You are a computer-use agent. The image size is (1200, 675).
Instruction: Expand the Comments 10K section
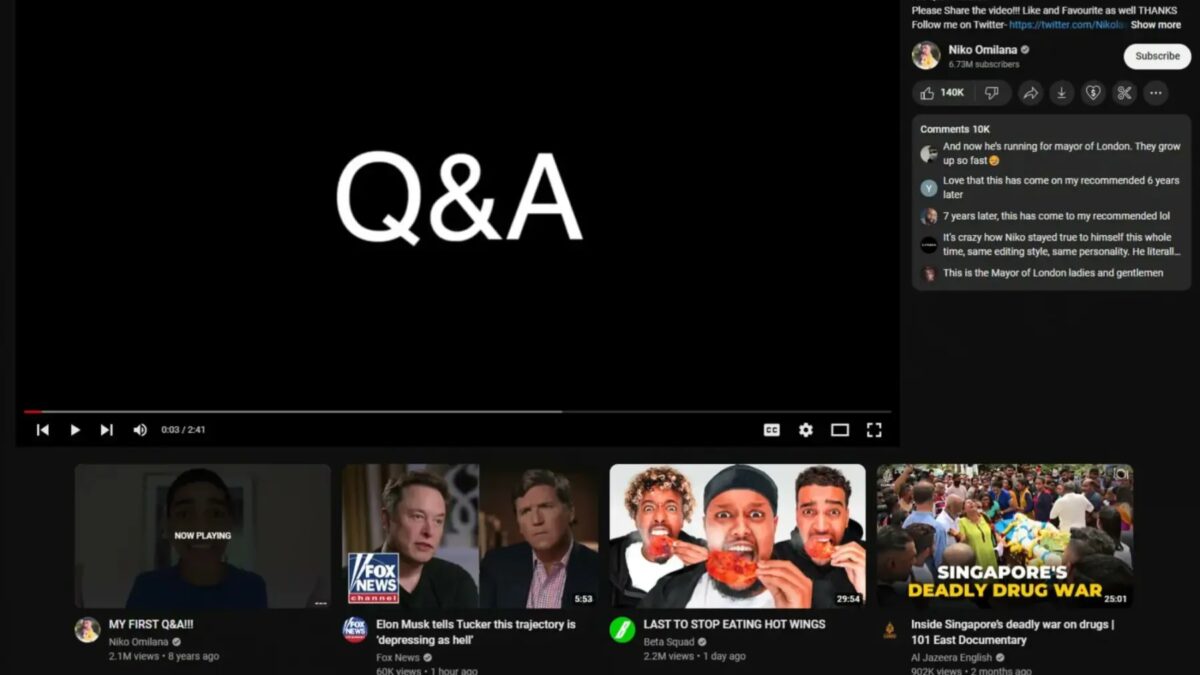[x=955, y=129]
